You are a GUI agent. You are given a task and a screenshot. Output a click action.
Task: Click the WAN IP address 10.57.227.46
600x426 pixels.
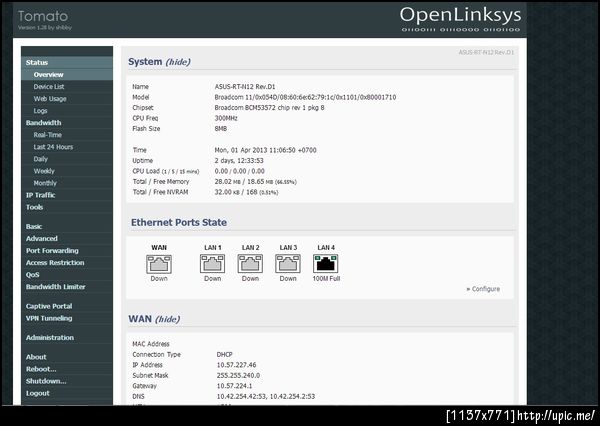click(x=236, y=365)
